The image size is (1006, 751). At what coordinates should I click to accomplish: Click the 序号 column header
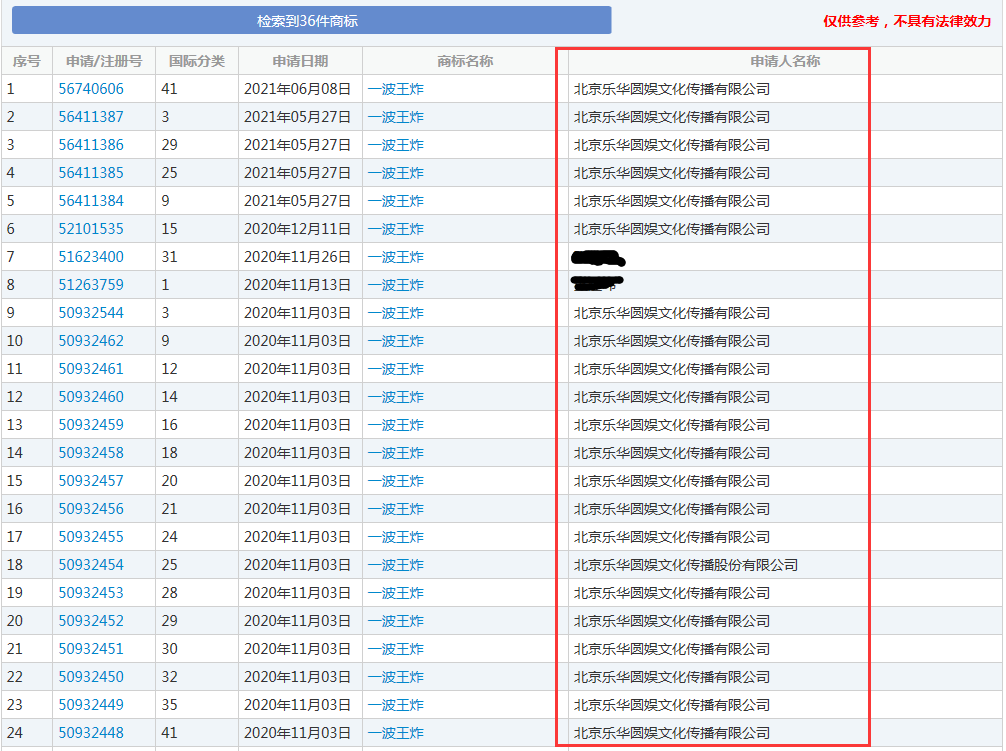click(x=26, y=61)
